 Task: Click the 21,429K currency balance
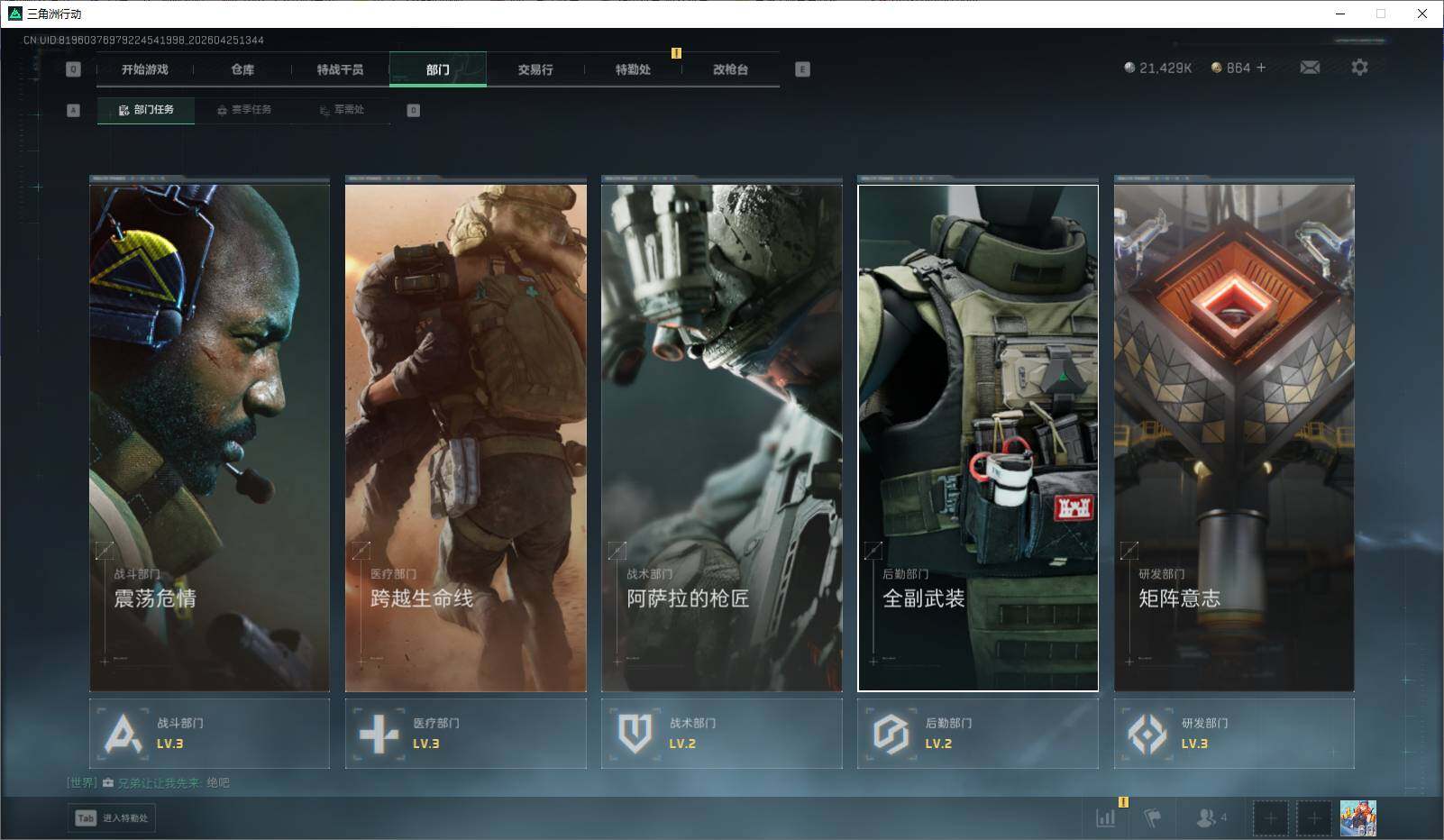click(x=1165, y=68)
